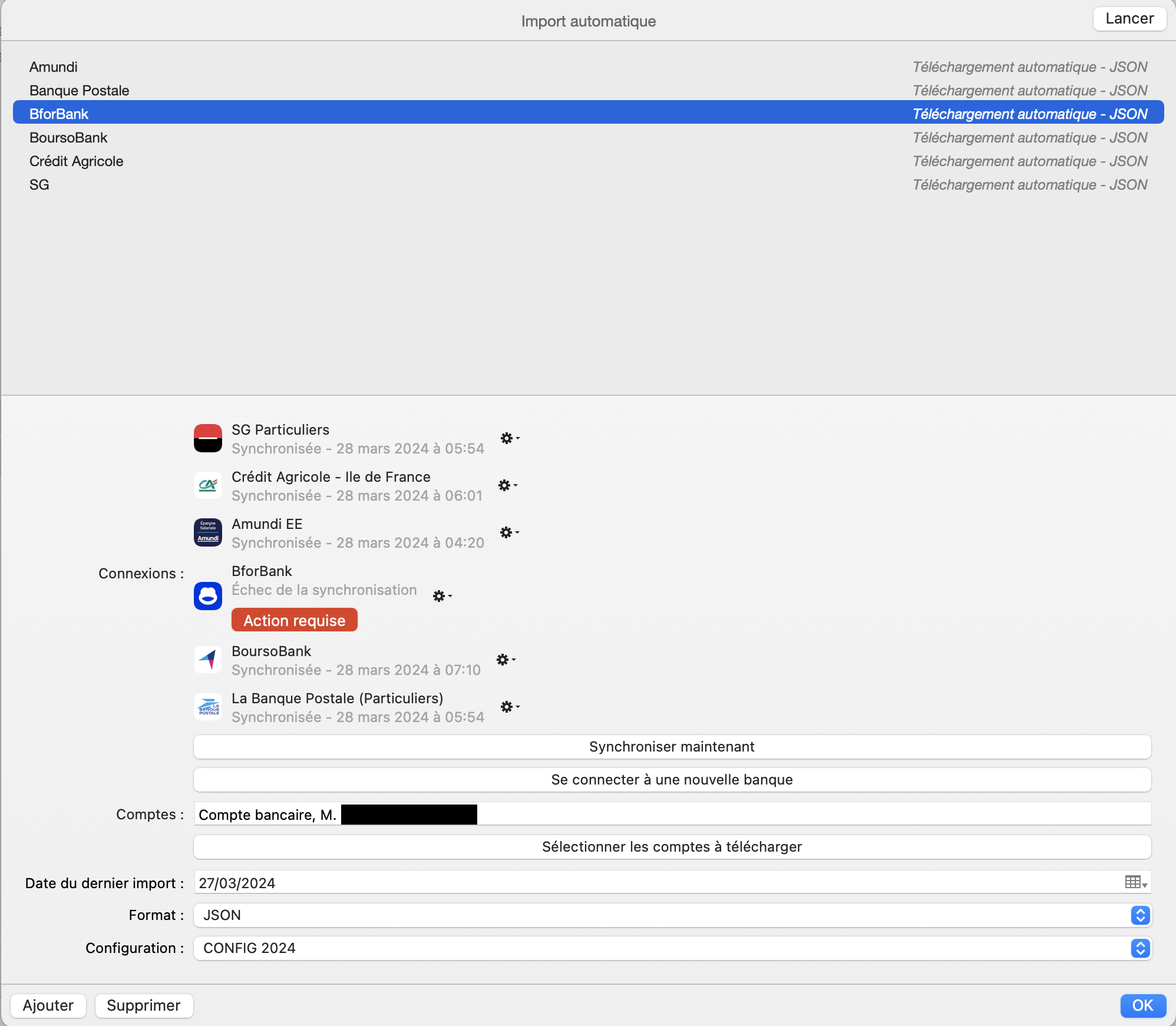The width and height of the screenshot is (1176, 1026).
Task: Select the BoursoBank import row
Action: pyautogui.click(x=588, y=138)
